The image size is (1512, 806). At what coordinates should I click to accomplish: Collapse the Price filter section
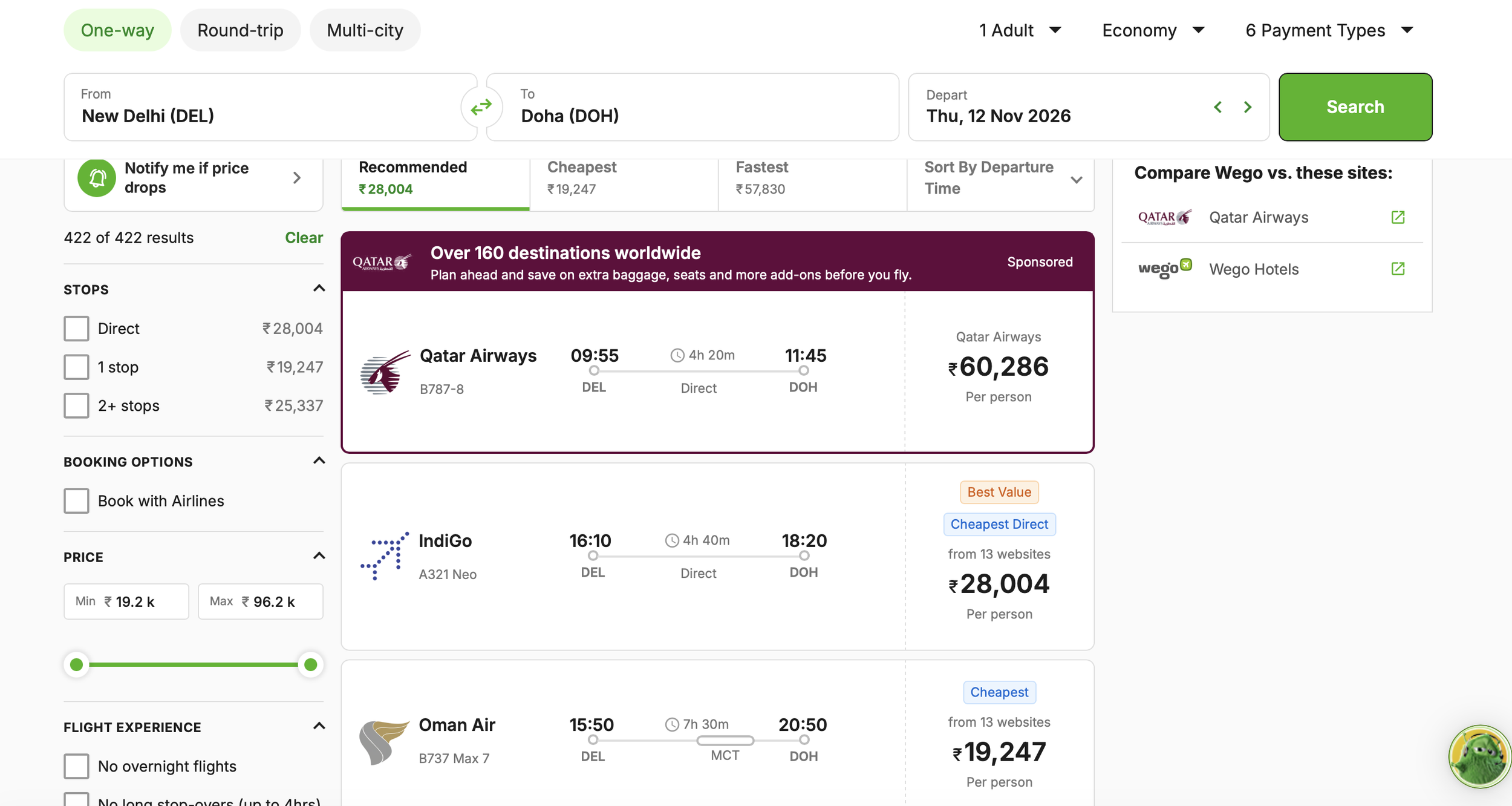point(319,556)
